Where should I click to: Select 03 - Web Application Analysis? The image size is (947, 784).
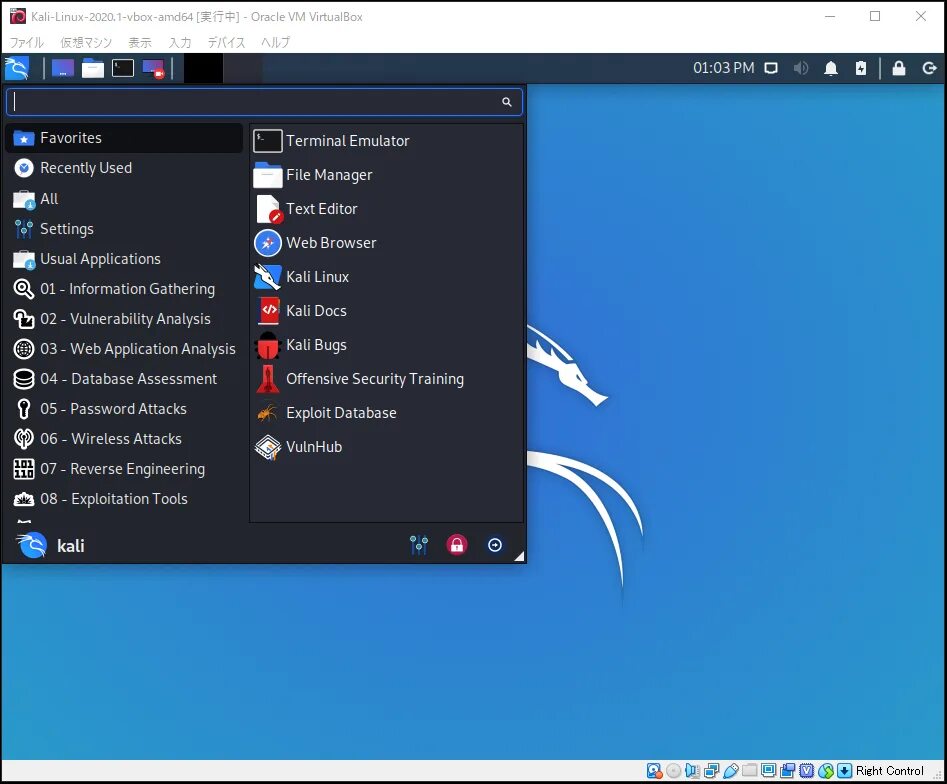pos(124,349)
